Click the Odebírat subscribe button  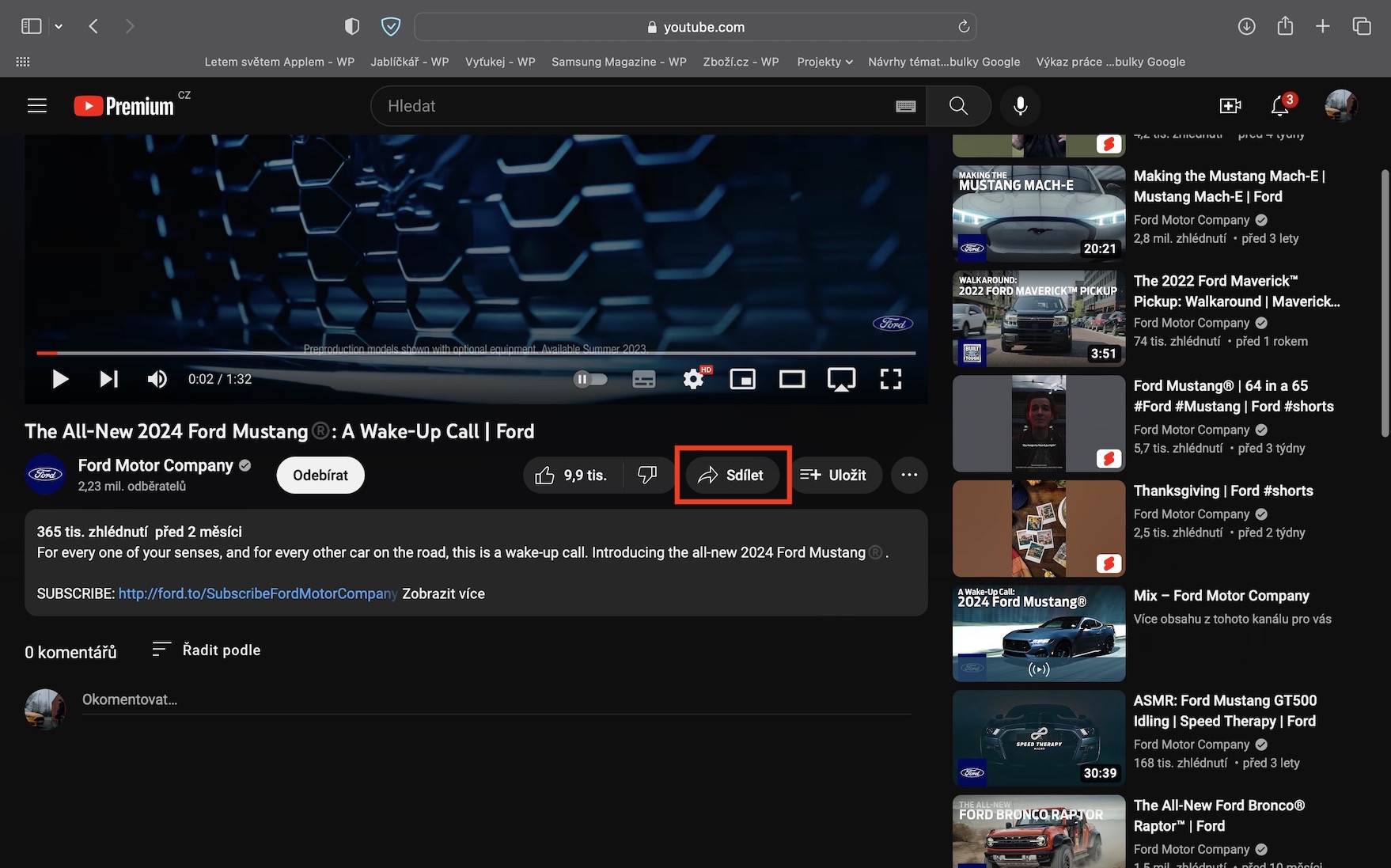[320, 475]
